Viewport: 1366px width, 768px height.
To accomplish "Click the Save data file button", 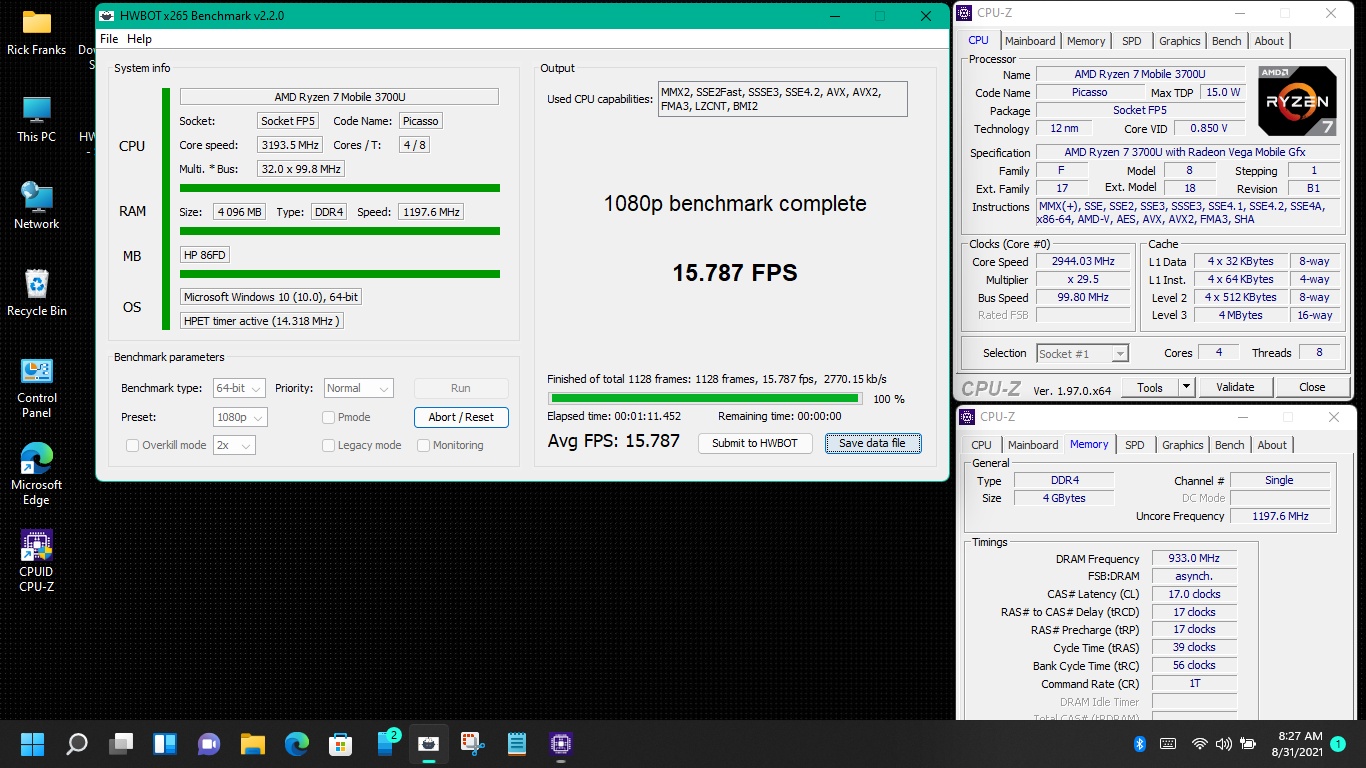I will coord(873,443).
